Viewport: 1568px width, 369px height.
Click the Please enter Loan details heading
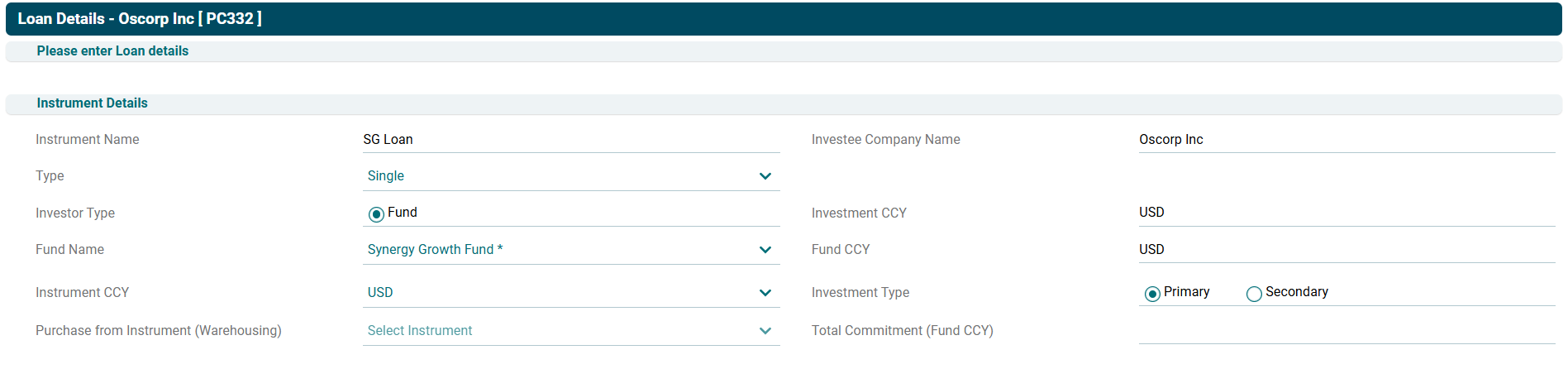pyautogui.click(x=112, y=51)
